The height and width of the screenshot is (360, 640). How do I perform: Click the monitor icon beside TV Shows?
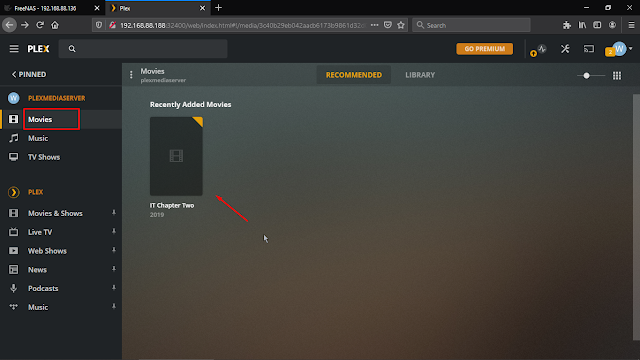13,157
